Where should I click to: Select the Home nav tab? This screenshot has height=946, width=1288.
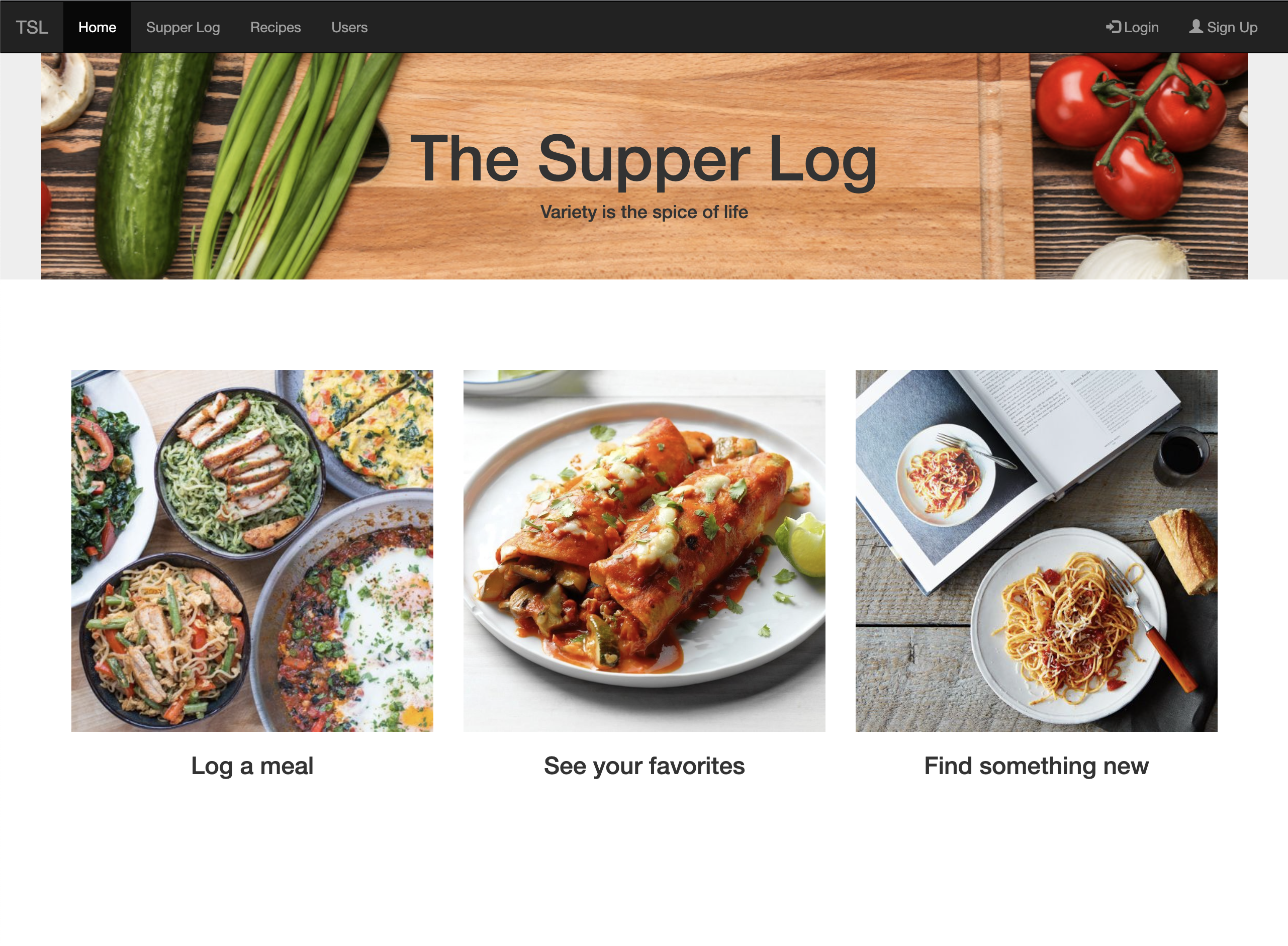click(x=98, y=28)
